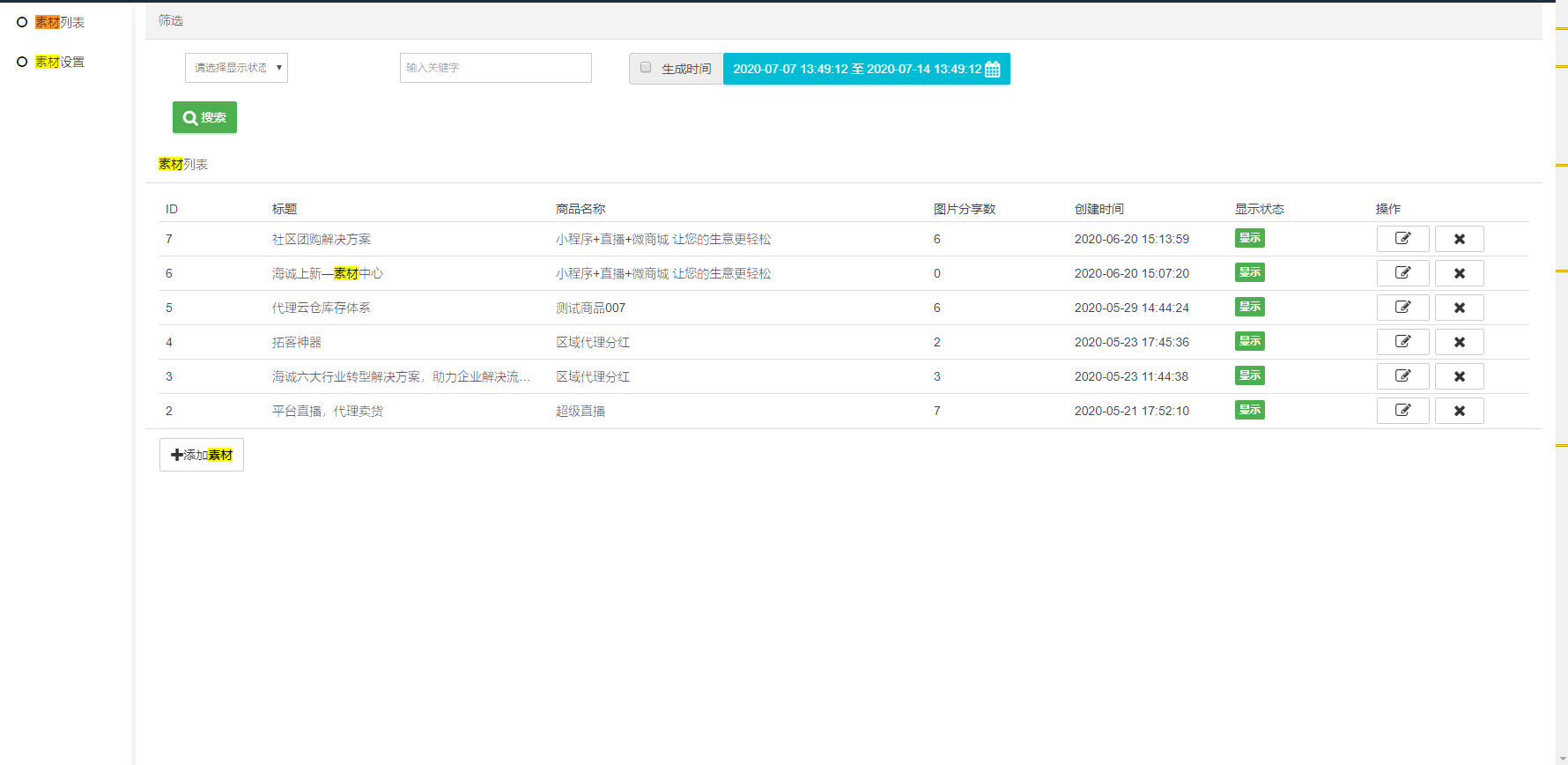Open the link 海诚六大行业转型解决方案

[401, 376]
